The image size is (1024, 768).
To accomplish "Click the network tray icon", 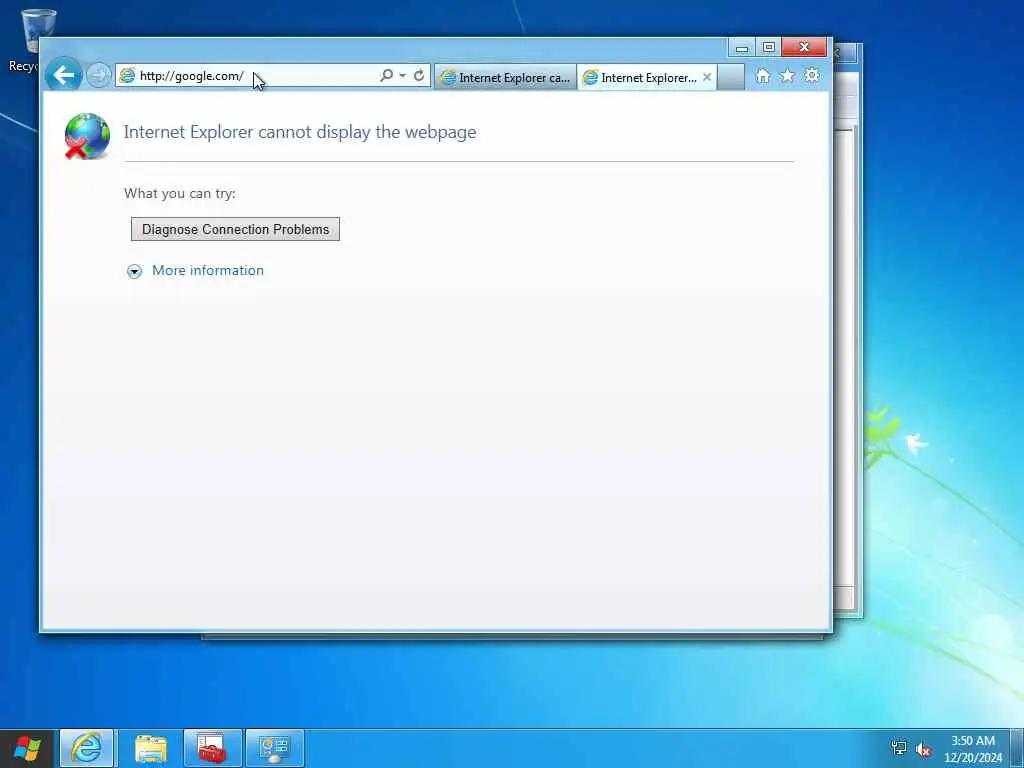I will click(899, 748).
